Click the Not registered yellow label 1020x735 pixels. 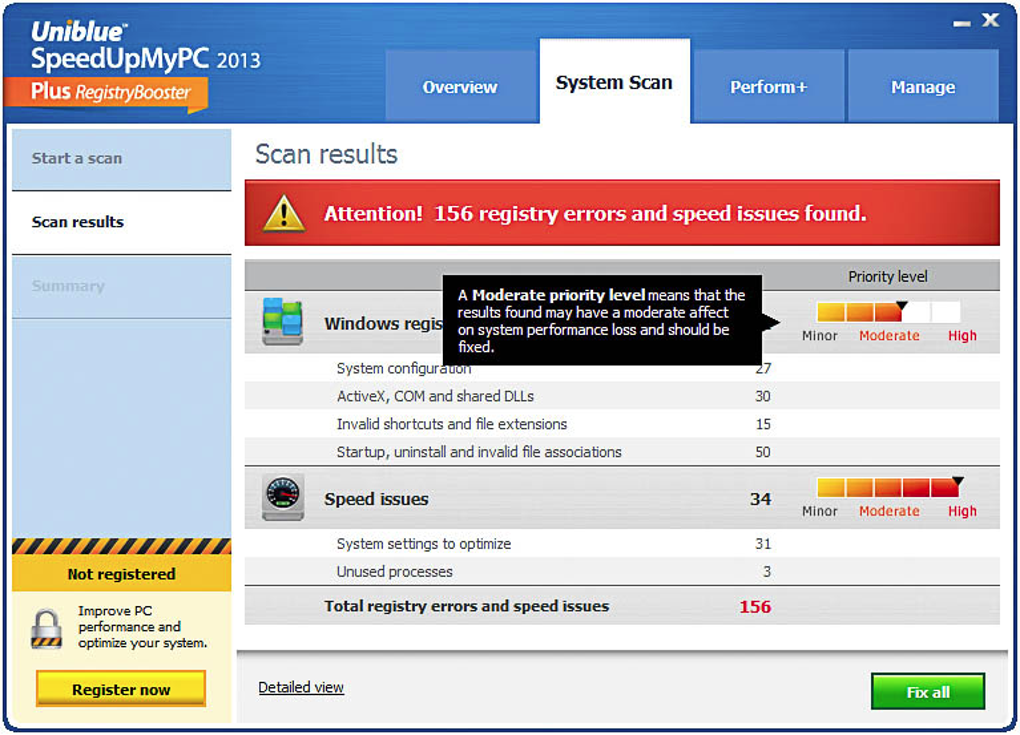pos(122,574)
